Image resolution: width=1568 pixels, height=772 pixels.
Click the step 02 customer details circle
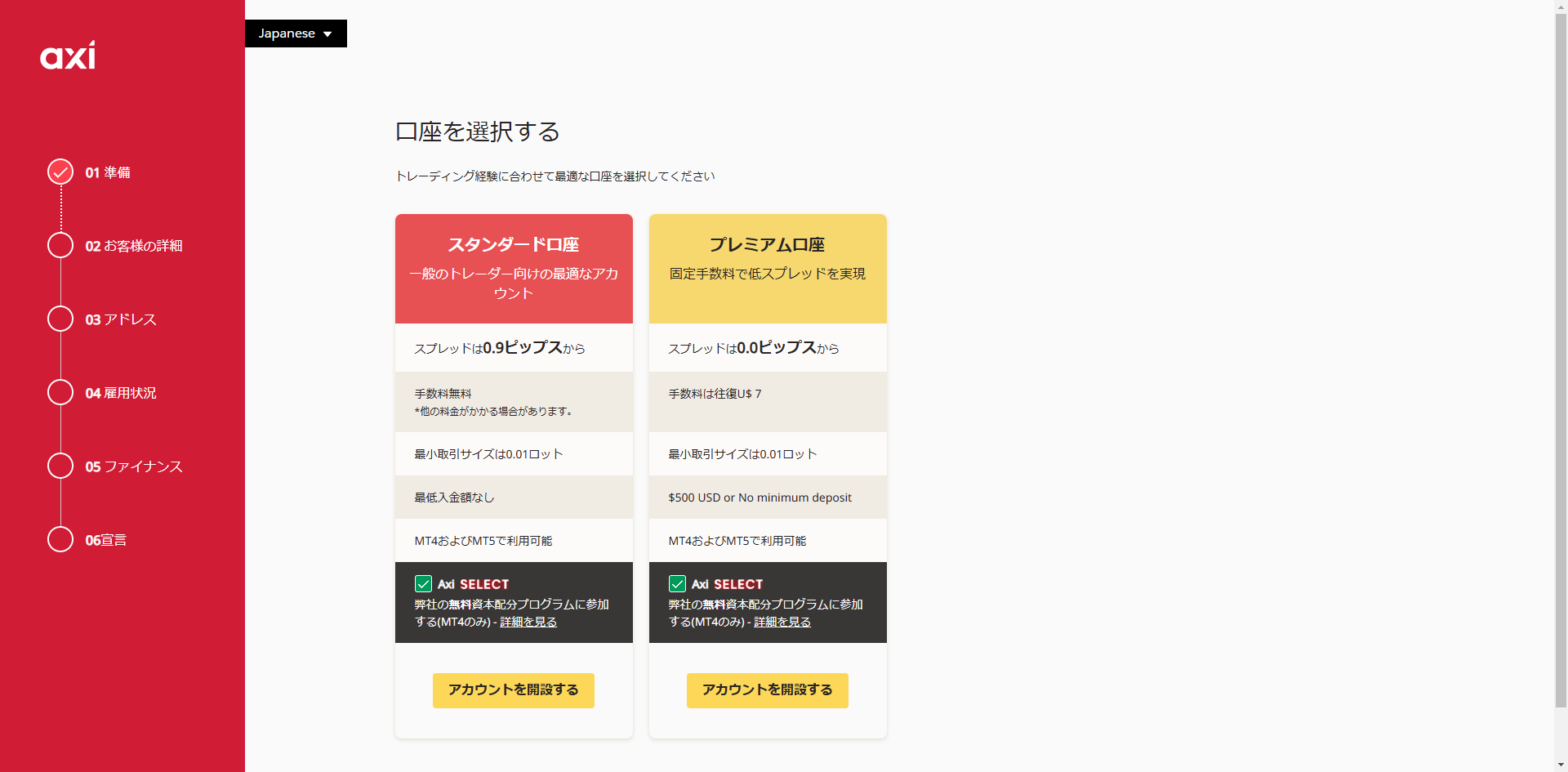60,245
